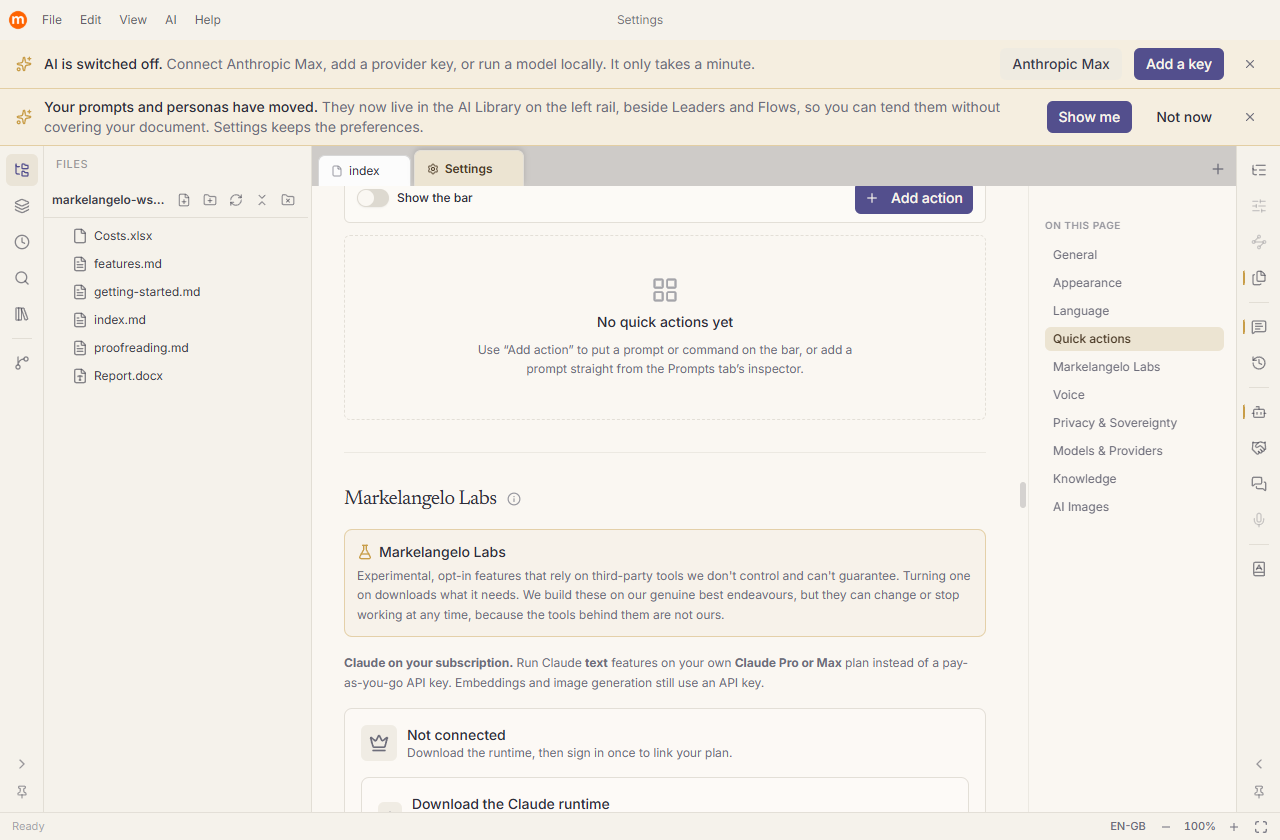This screenshot has height=840, width=1280.
Task: Dismiss the AI is switched off banner
Action: point(1250,64)
